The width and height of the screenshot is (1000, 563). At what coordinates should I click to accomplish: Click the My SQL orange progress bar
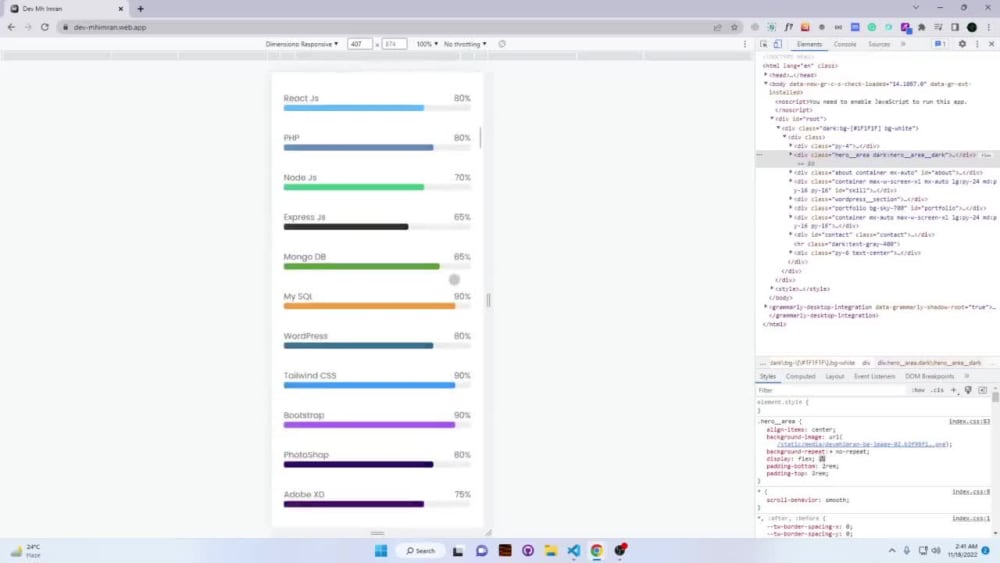[377, 306]
